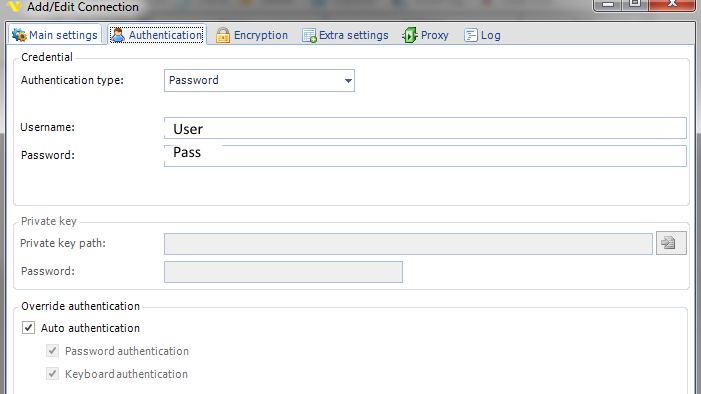The height and width of the screenshot is (394, 701).
Task: Select the Password combo box value
Action: (259, 80)
